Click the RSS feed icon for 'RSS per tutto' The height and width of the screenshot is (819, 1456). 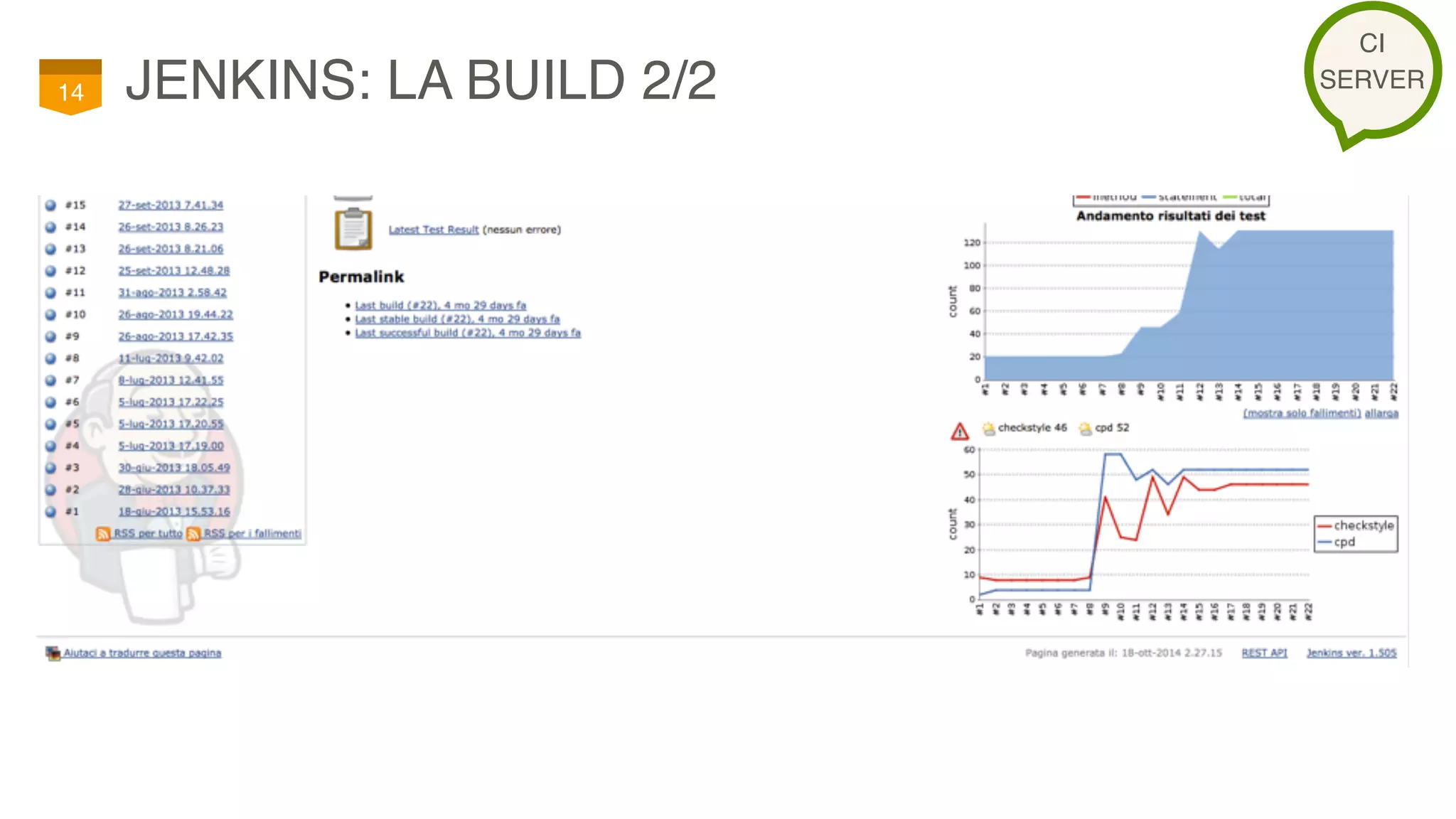pos(103,534)
